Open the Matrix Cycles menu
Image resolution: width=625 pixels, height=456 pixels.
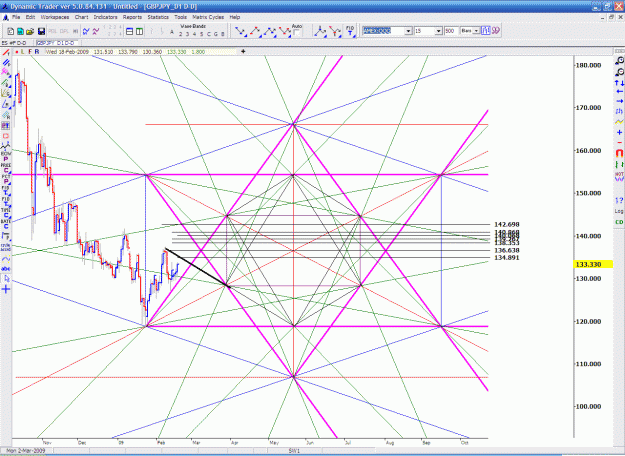pos(208,17)
